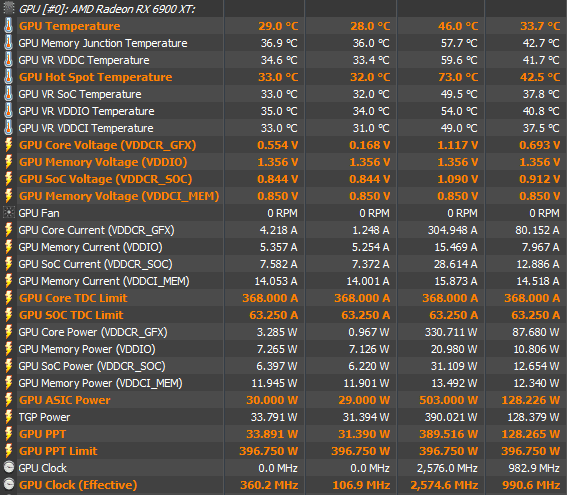Select the GPU SoC Power (VDDCR_SOC) label
The width and height of the screenshot is (567, 495).
pyautogui.click(x=92, y=366)
